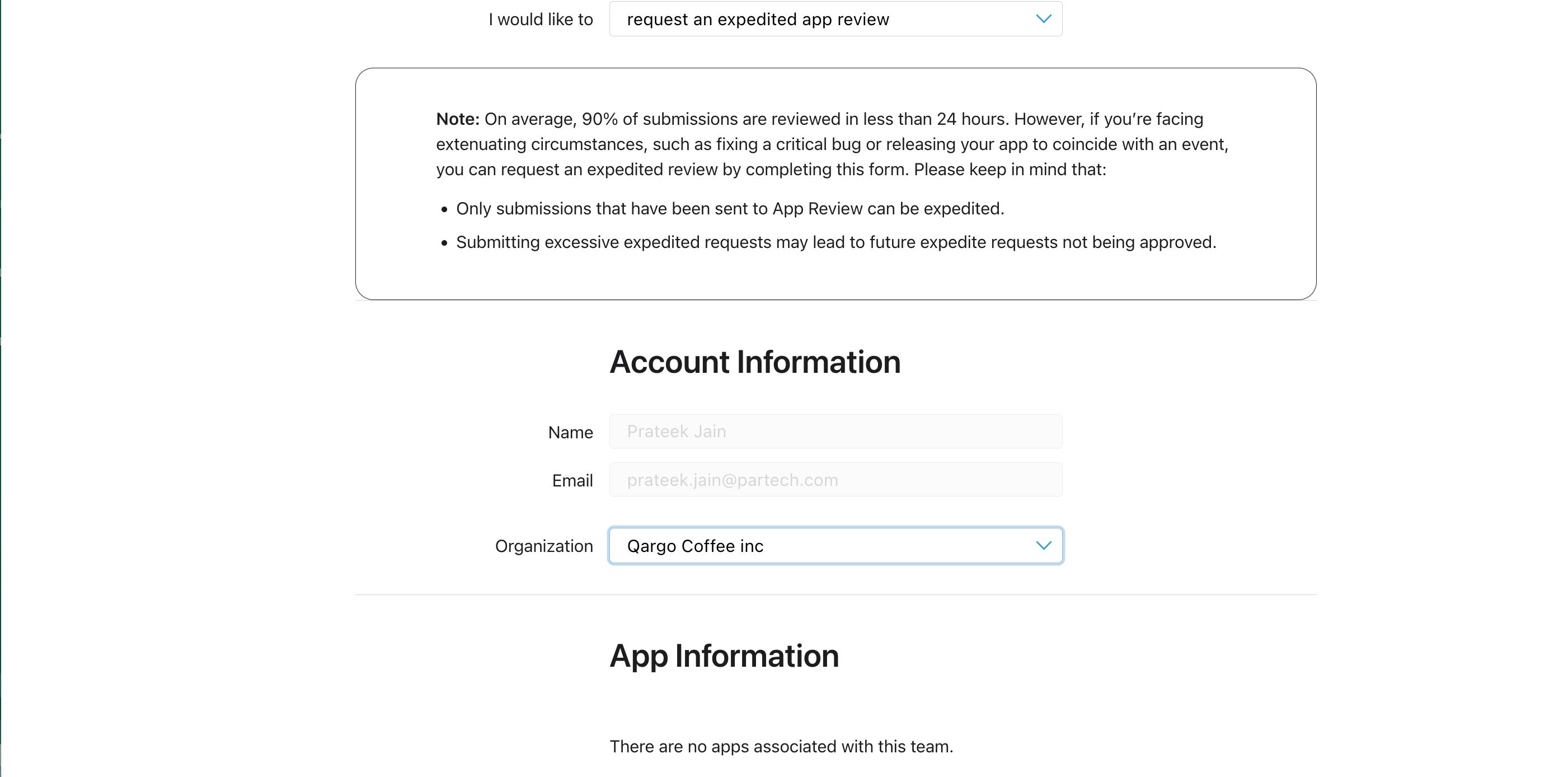Click the Account Information heading
The height and width of the screenshot is (777, 1568).
click(x=755, y=362)
